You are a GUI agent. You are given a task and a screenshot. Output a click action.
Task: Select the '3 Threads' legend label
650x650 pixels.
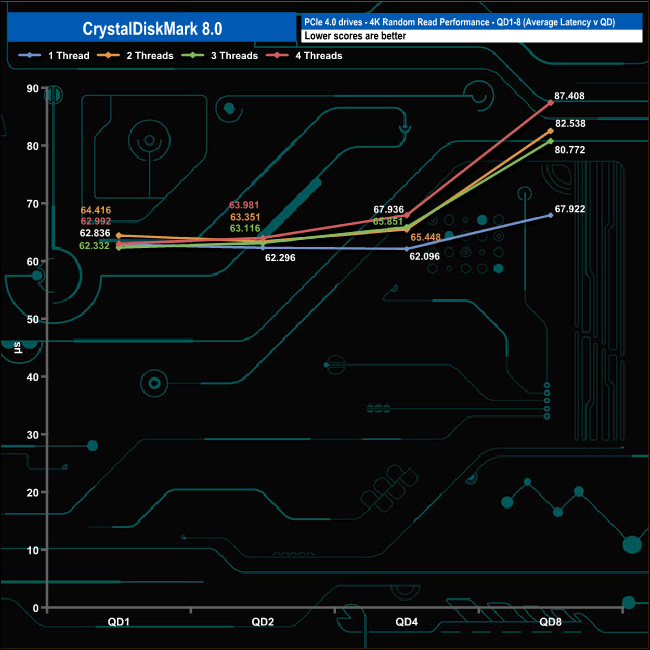pyautogui.click(x=235, y=56)
